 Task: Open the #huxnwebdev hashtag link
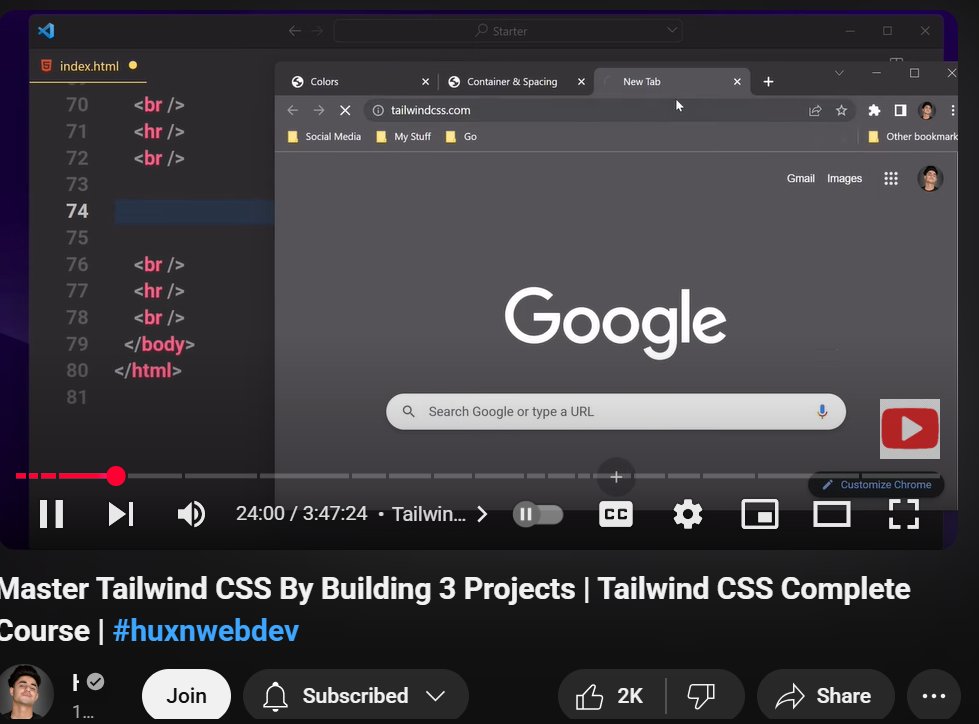tap(205, 630)
